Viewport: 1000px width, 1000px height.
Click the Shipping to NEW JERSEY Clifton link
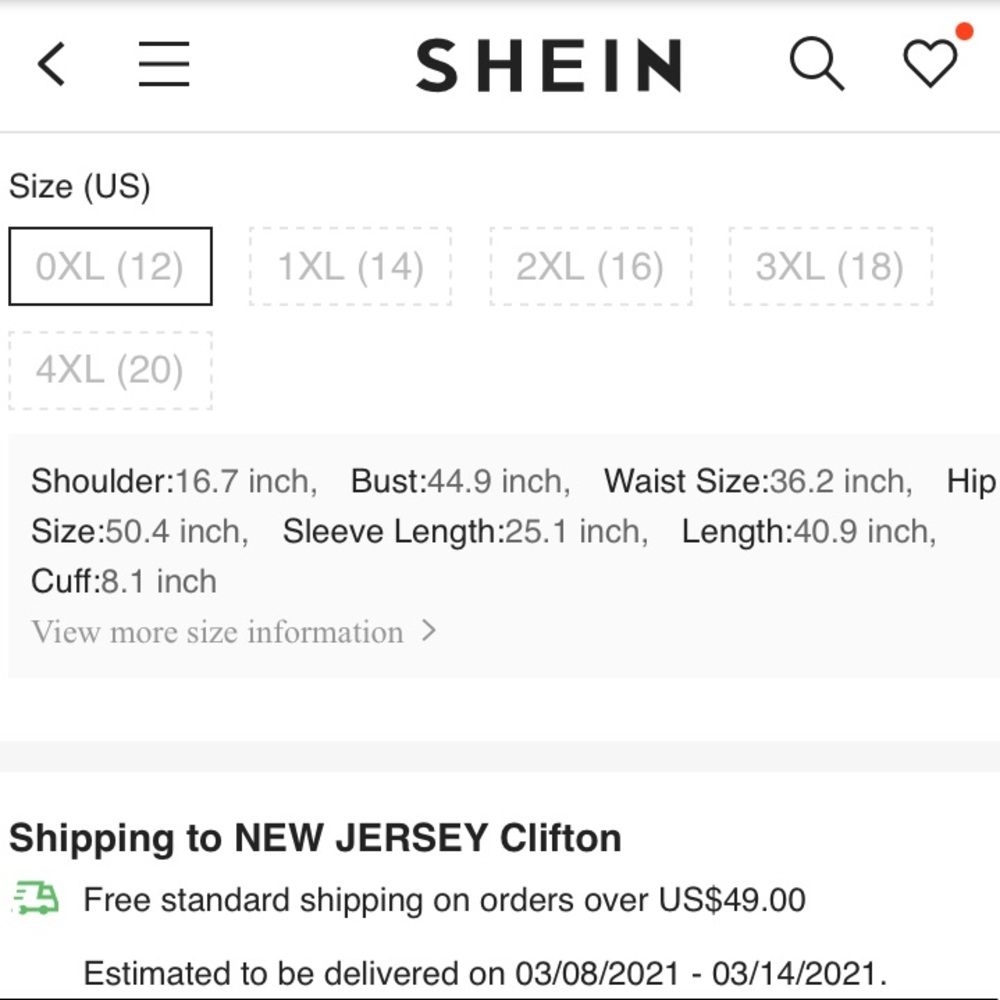tap(314, 837)
